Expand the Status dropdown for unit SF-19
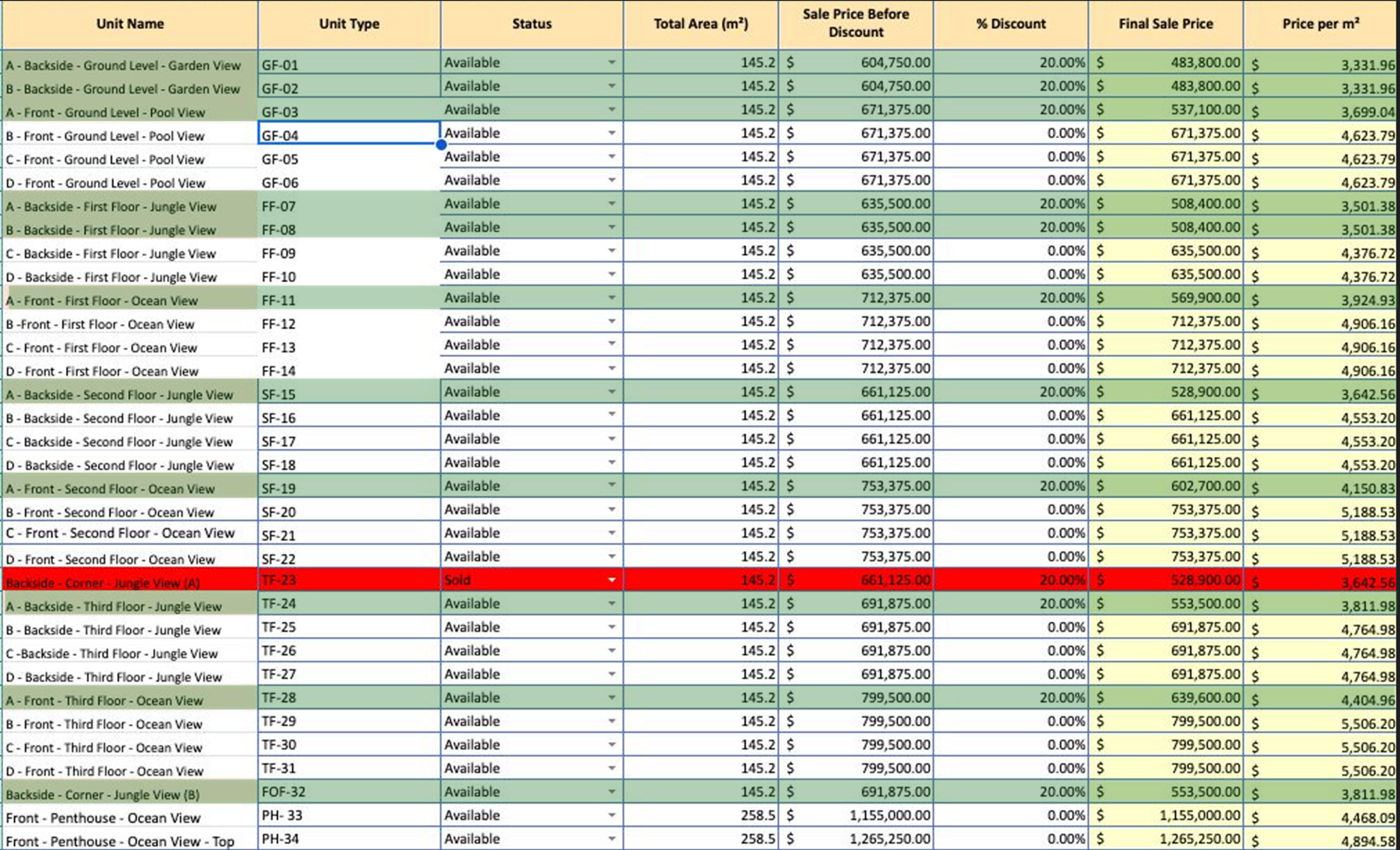Viewport: 1400px width, 850px height. click(x=612, y=485)
